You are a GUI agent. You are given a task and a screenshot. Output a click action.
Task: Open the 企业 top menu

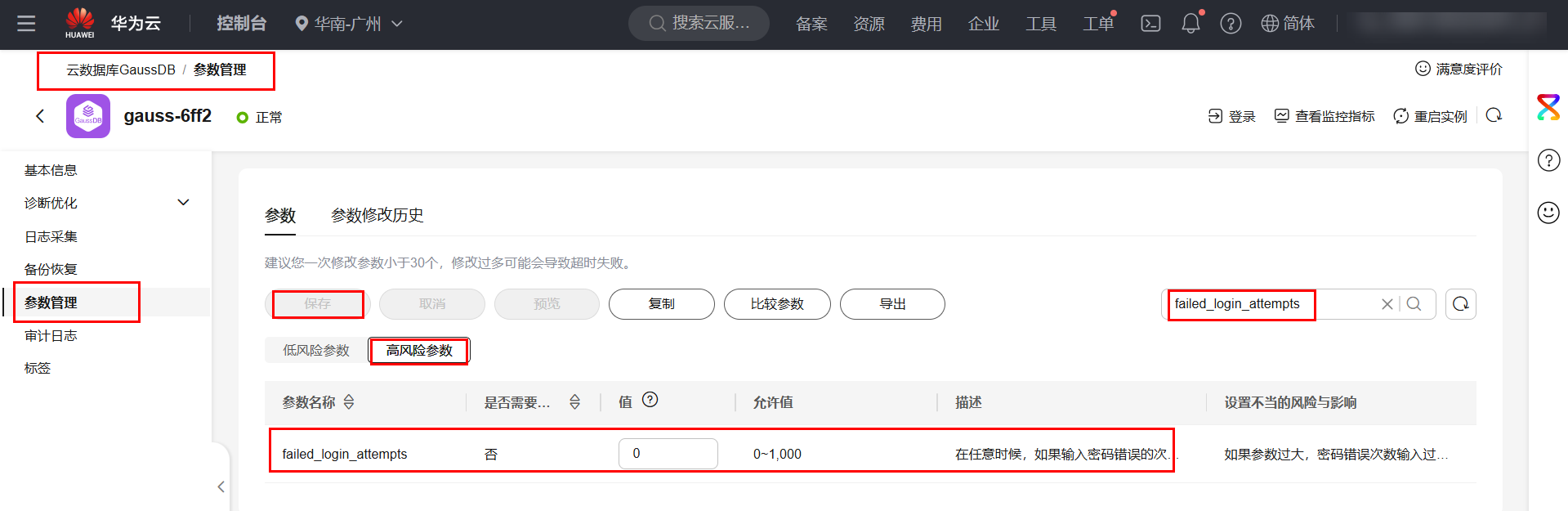(984, 24)
